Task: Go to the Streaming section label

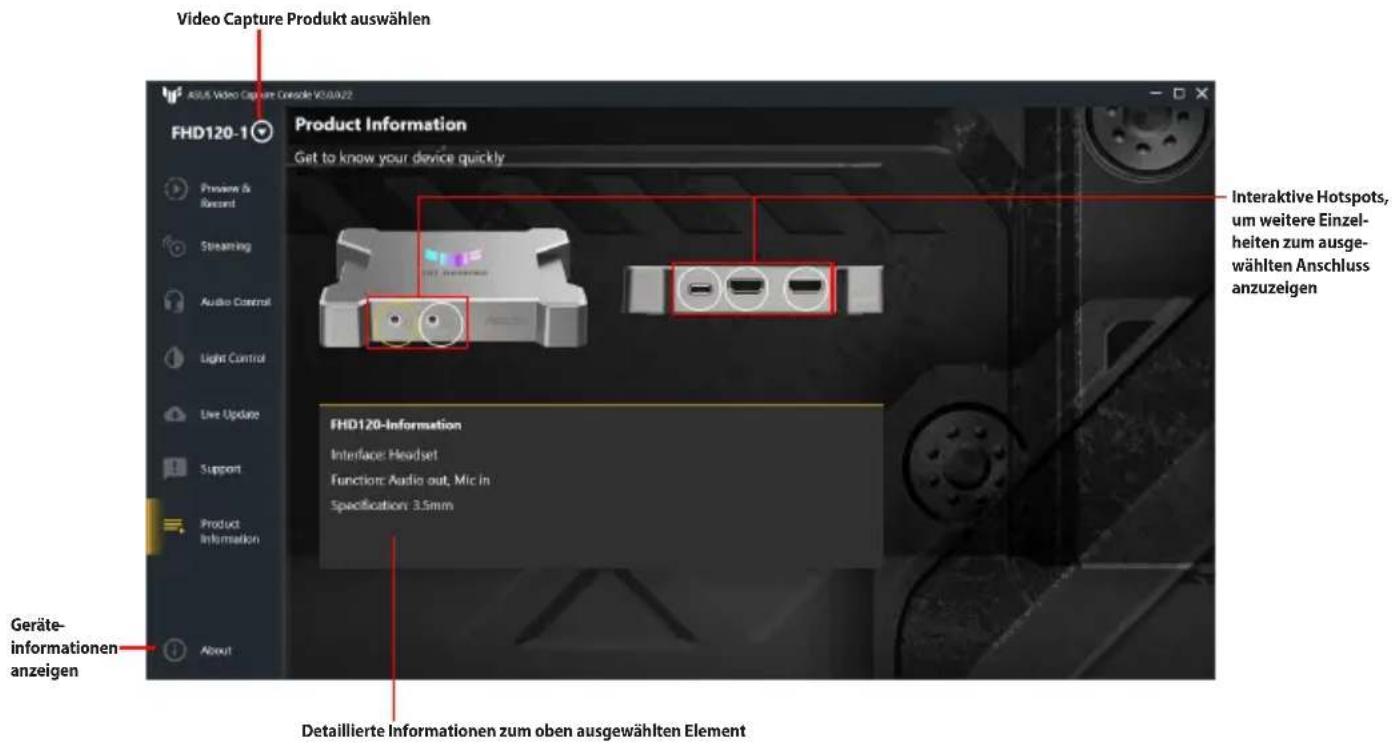Action: (x=225, y=245)
